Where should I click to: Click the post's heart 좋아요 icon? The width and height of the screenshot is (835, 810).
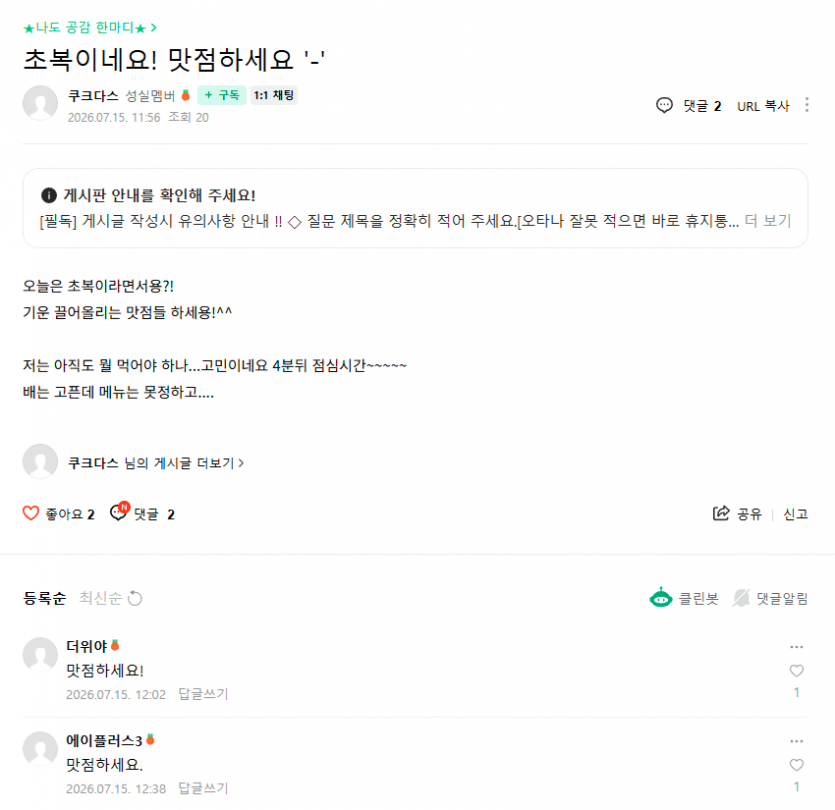pos(31,513)
